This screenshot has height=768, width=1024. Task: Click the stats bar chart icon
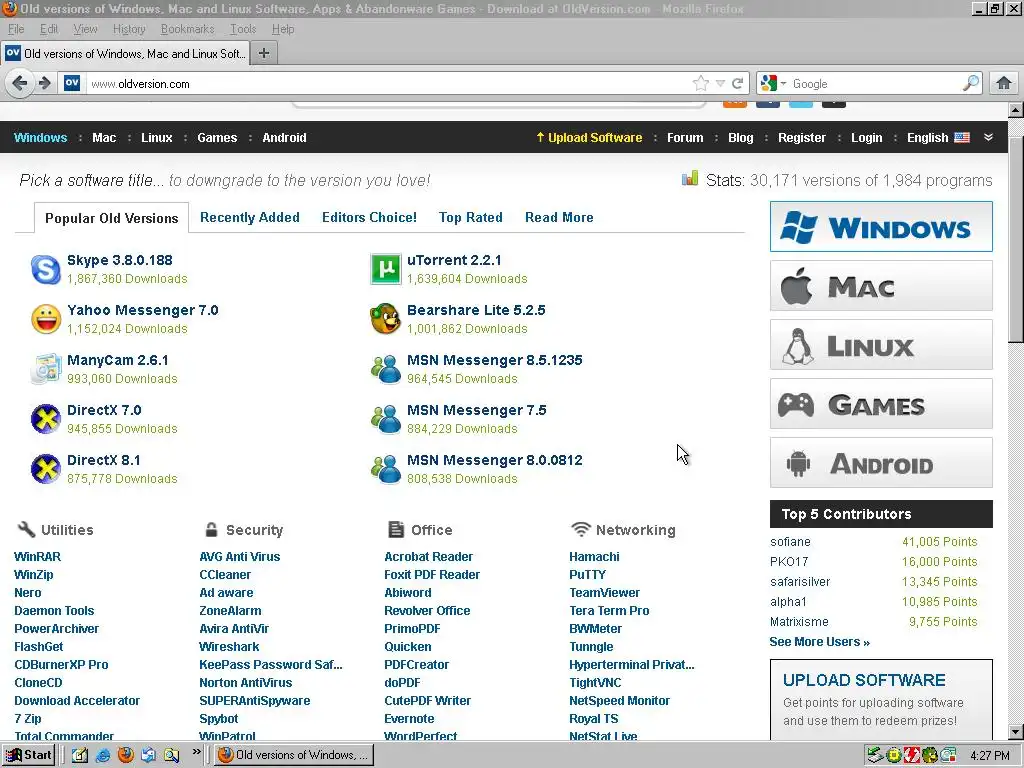click(690, 179)
